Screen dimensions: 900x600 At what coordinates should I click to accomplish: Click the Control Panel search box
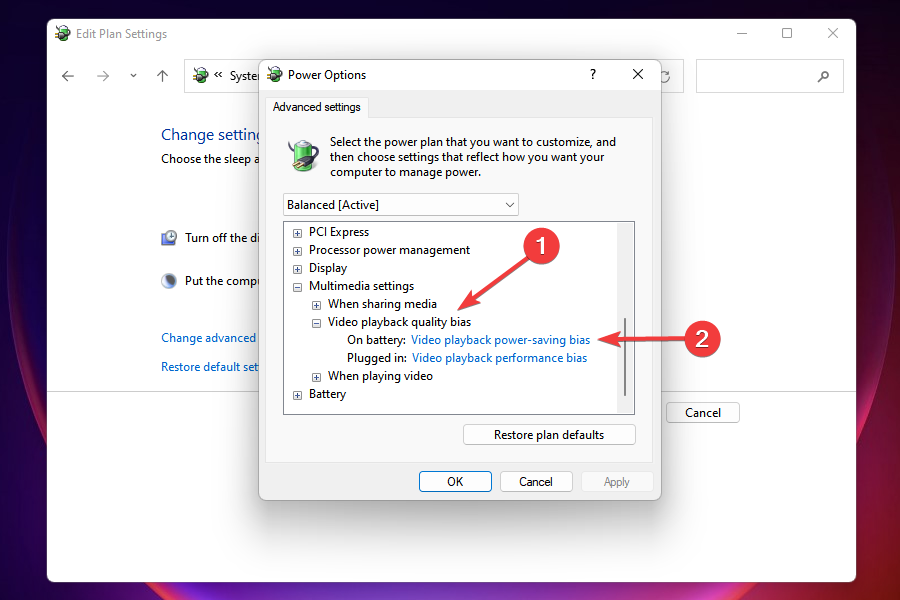(x=770, y=76)
